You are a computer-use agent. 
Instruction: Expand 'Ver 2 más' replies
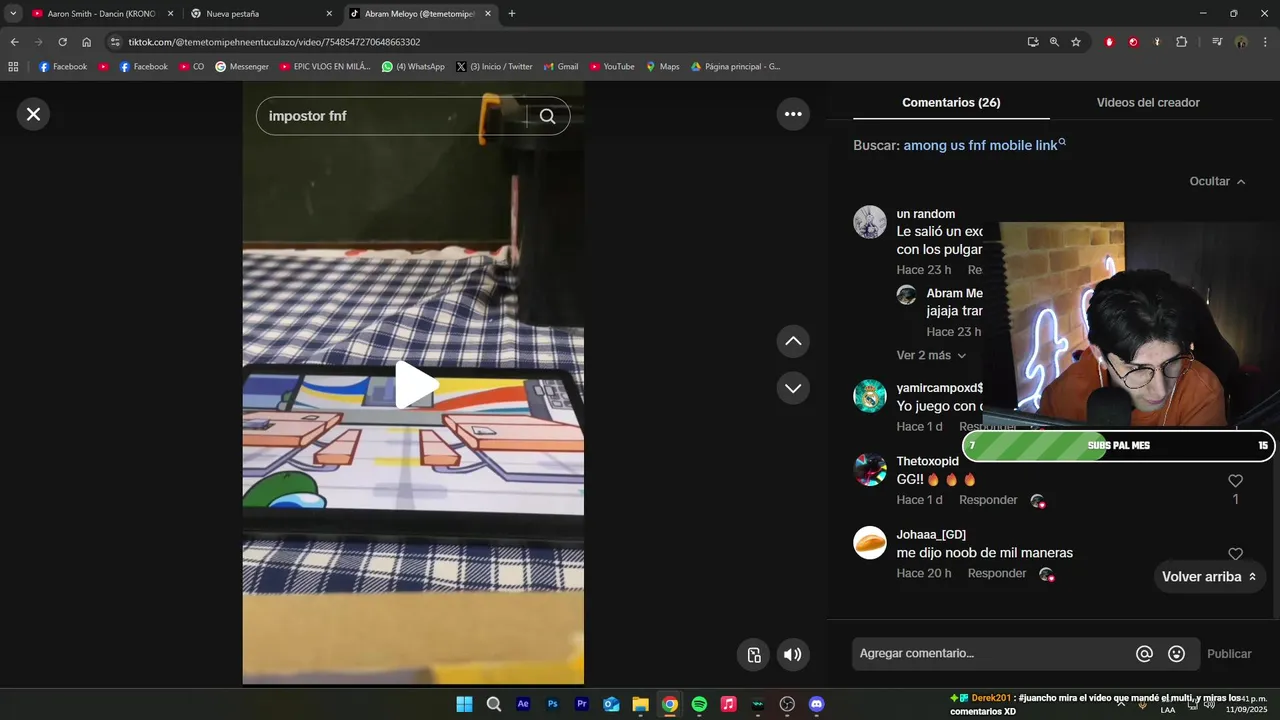(931, 356)
